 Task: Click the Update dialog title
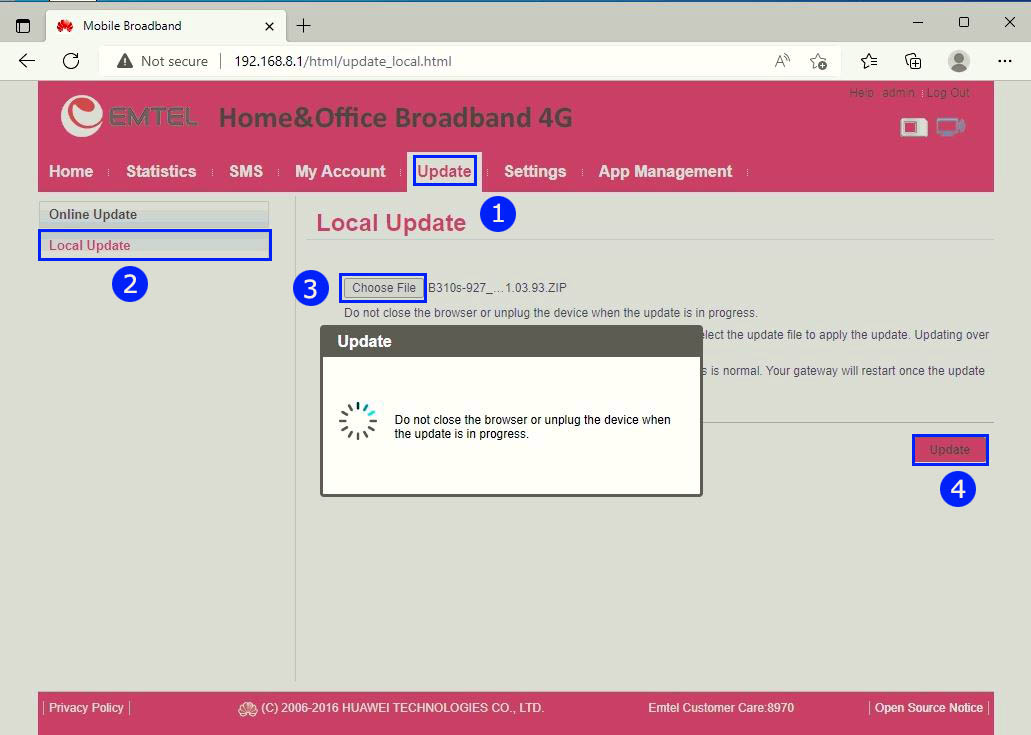(364, 341)
